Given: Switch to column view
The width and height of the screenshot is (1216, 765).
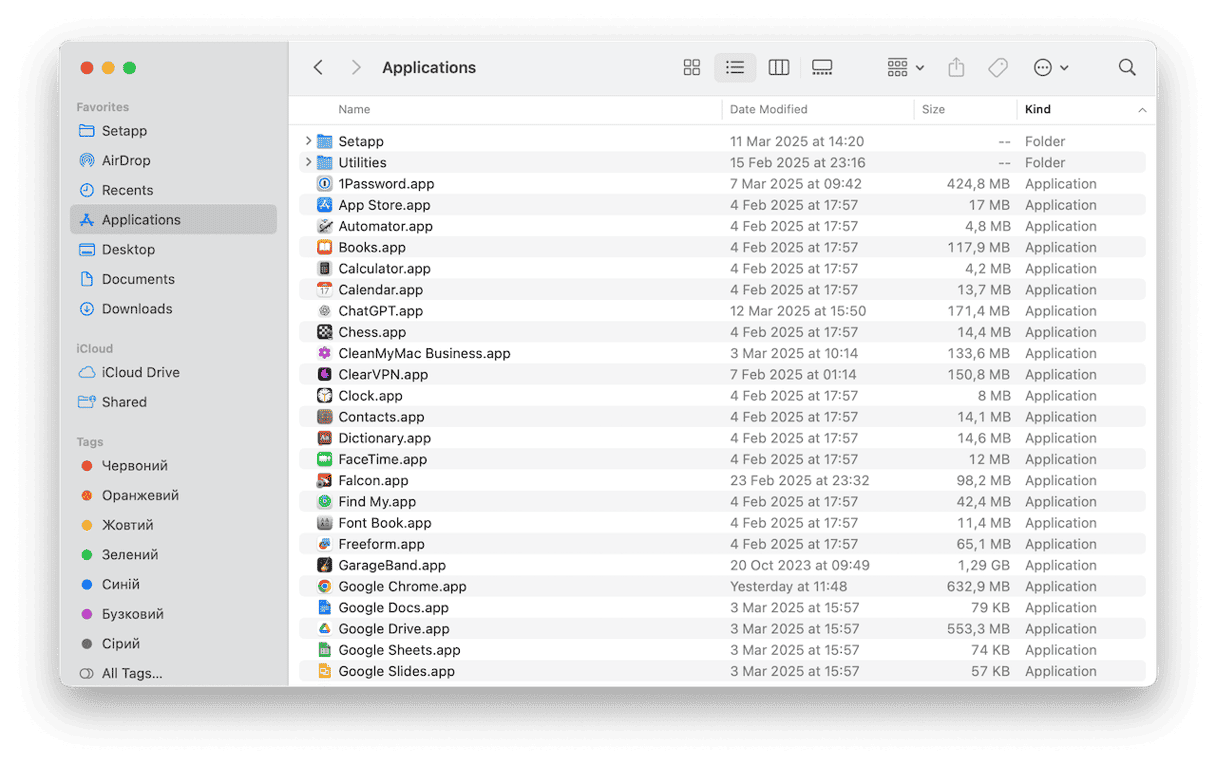Looking at the screenshot, I should point(778,68).
